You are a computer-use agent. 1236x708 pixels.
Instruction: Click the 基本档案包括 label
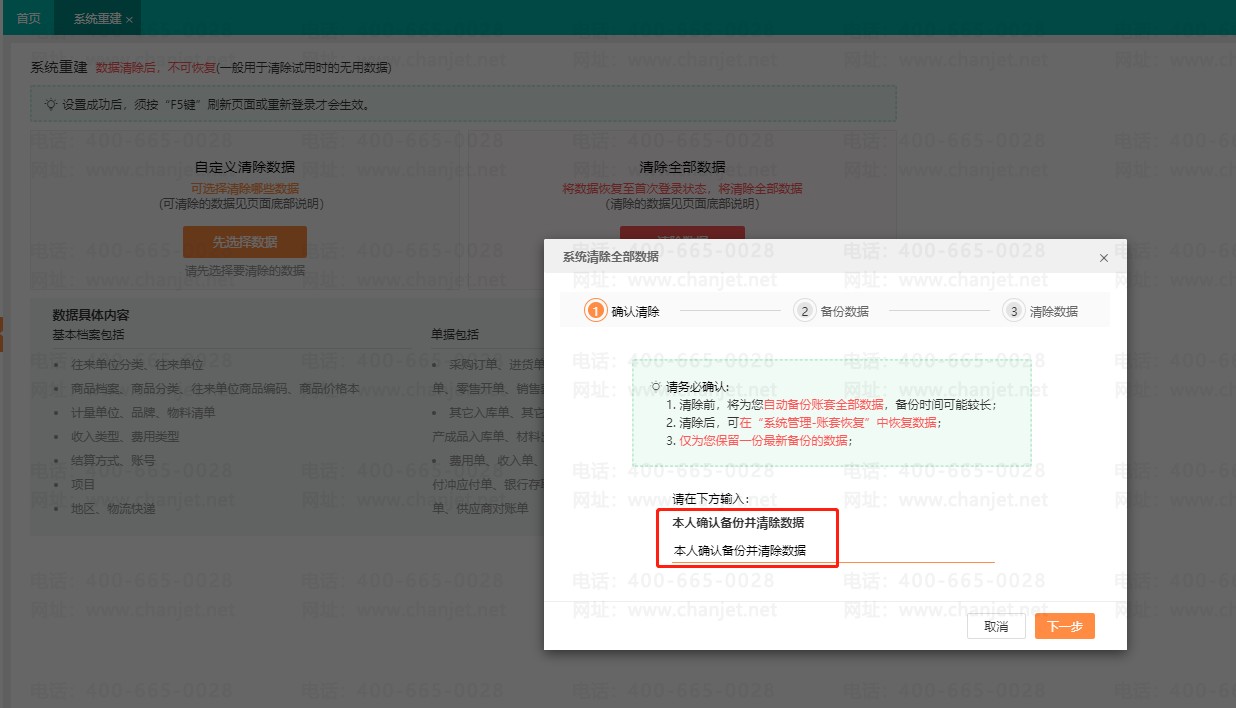[88, 334]
